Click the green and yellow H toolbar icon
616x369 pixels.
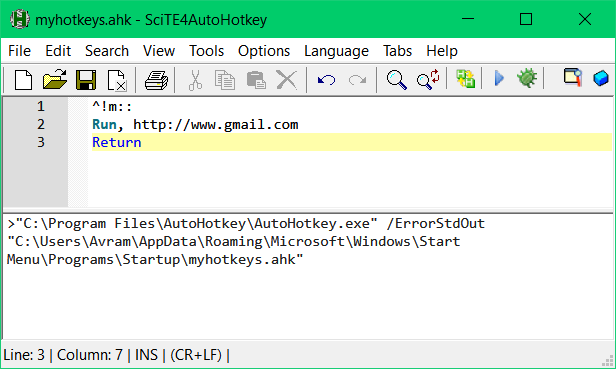[x=465, y=79]
